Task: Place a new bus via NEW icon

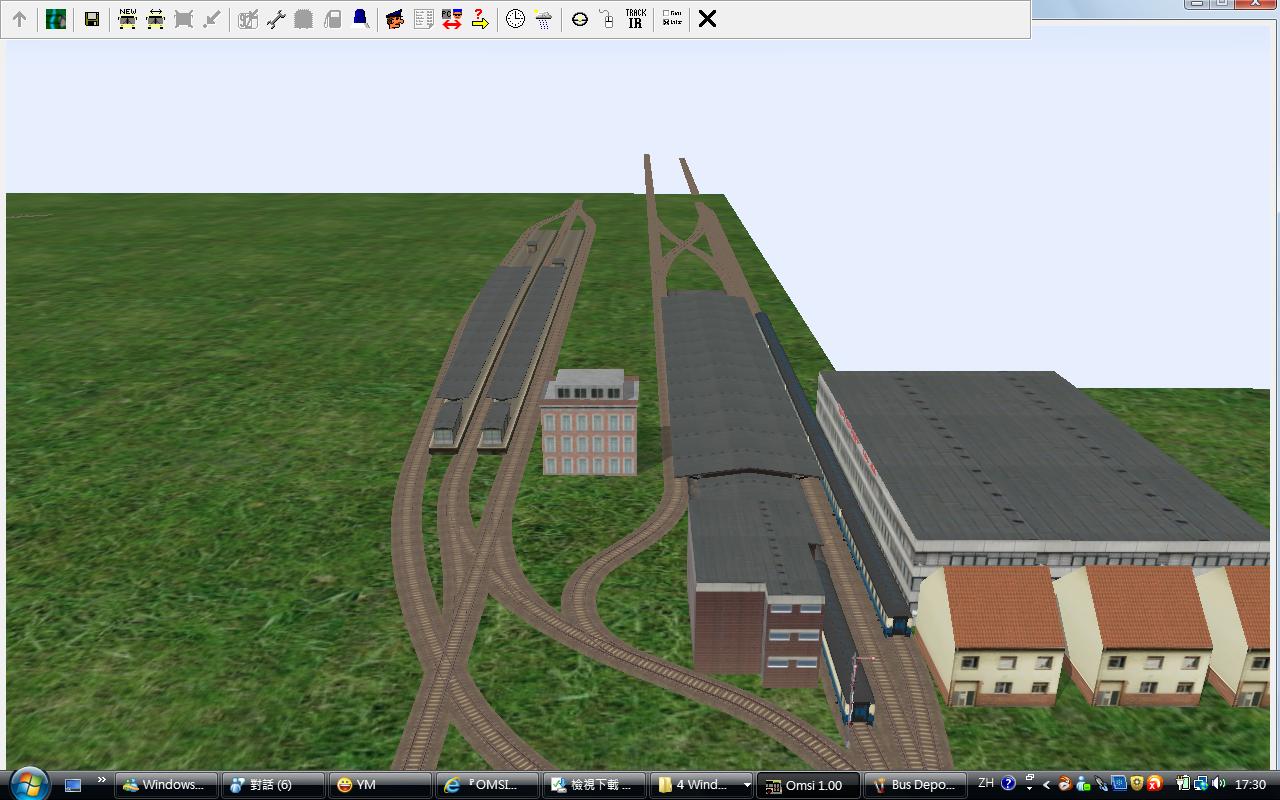Action: pyautogui.click(x=127, y=19)
